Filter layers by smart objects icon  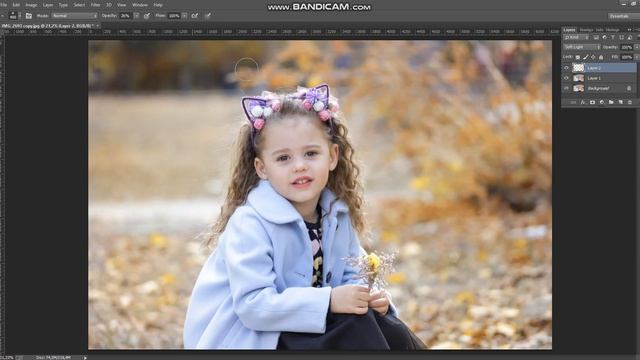(630, 37)
